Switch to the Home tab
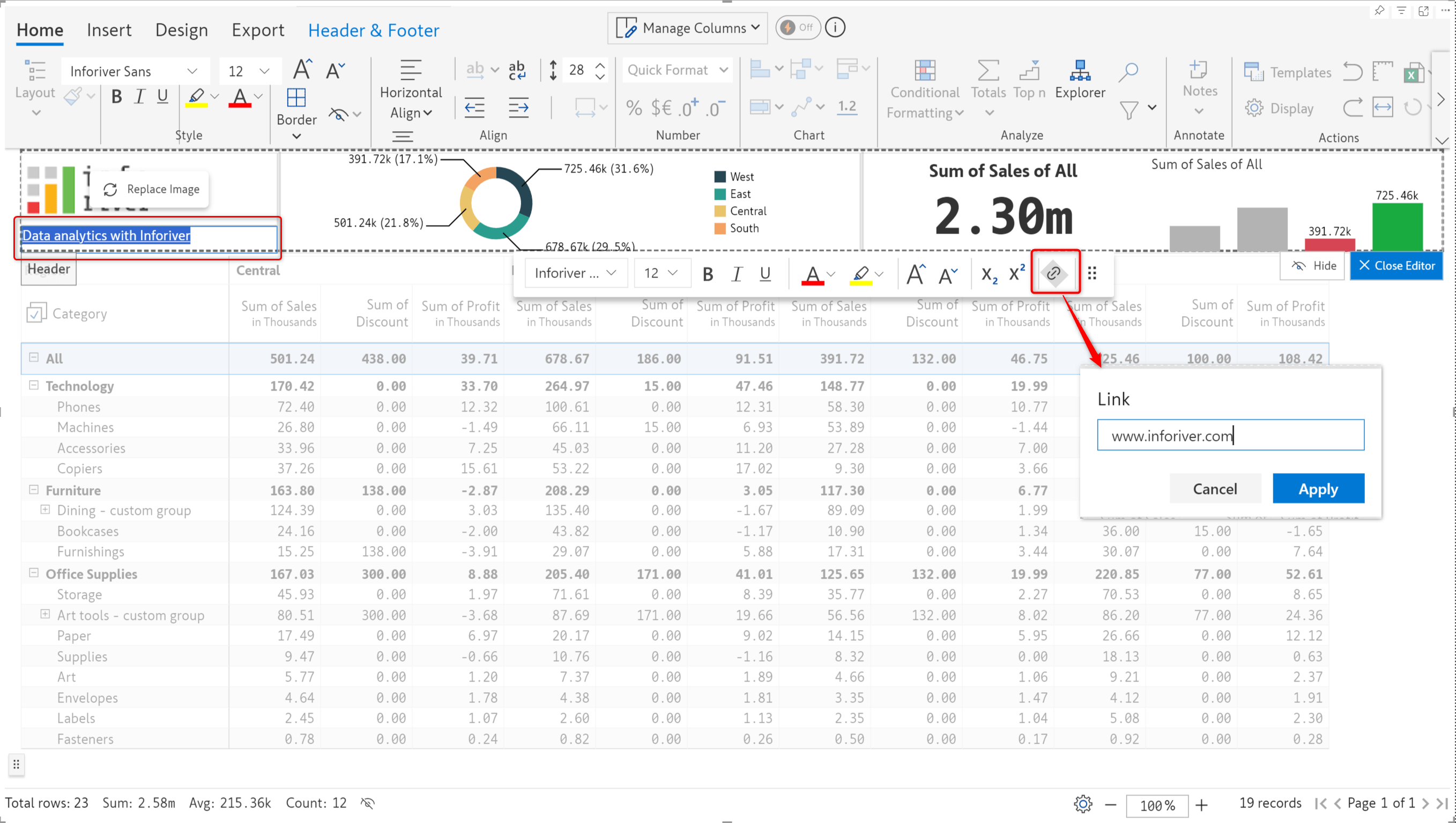1456x823 pixels. pos(40,30)
